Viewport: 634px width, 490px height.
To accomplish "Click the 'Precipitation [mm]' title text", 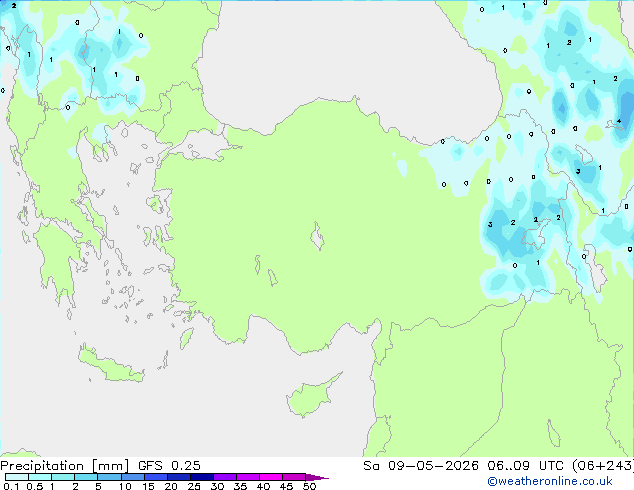I will [65, 466].
